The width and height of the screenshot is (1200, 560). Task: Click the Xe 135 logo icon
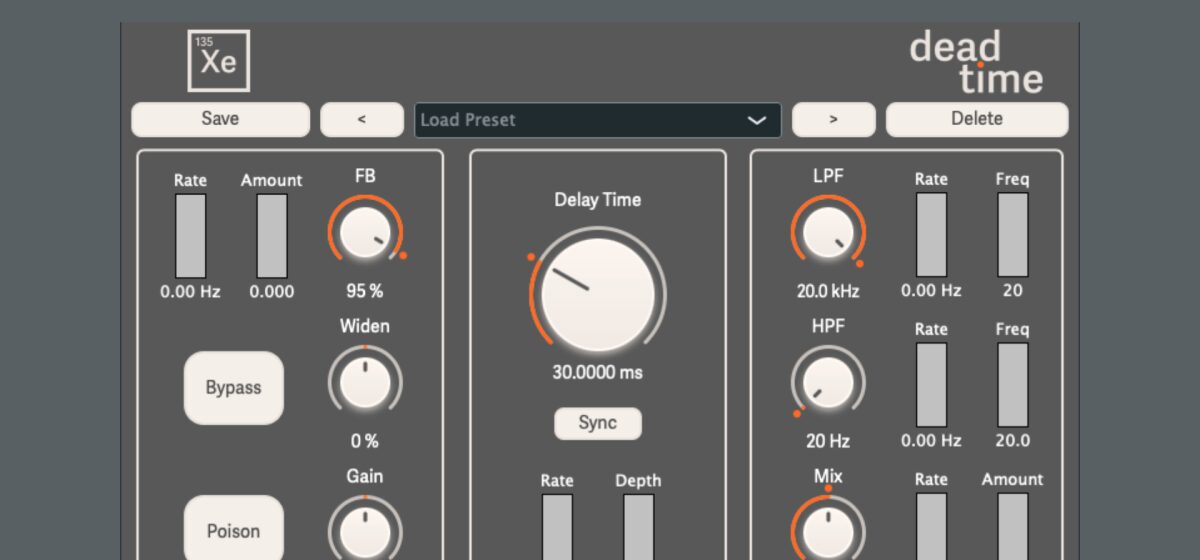[x=219, y=61]
